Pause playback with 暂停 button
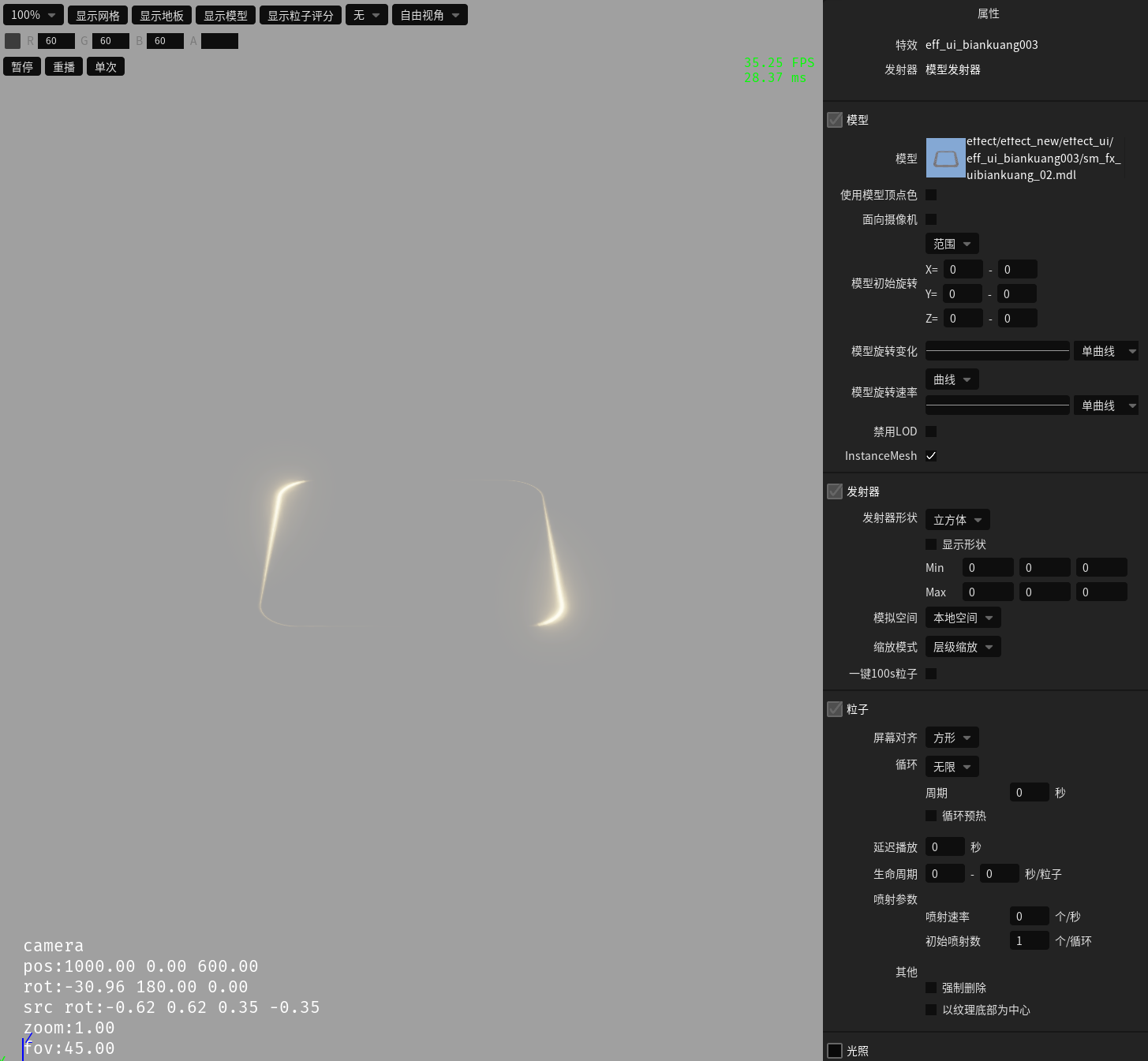Screen dimensions: 1148x1061 pos(22,67)
